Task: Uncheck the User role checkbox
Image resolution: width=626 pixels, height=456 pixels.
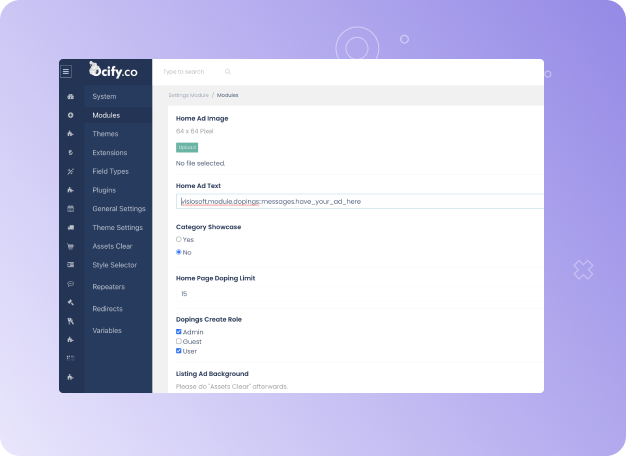Action: (x=179, y=351)
